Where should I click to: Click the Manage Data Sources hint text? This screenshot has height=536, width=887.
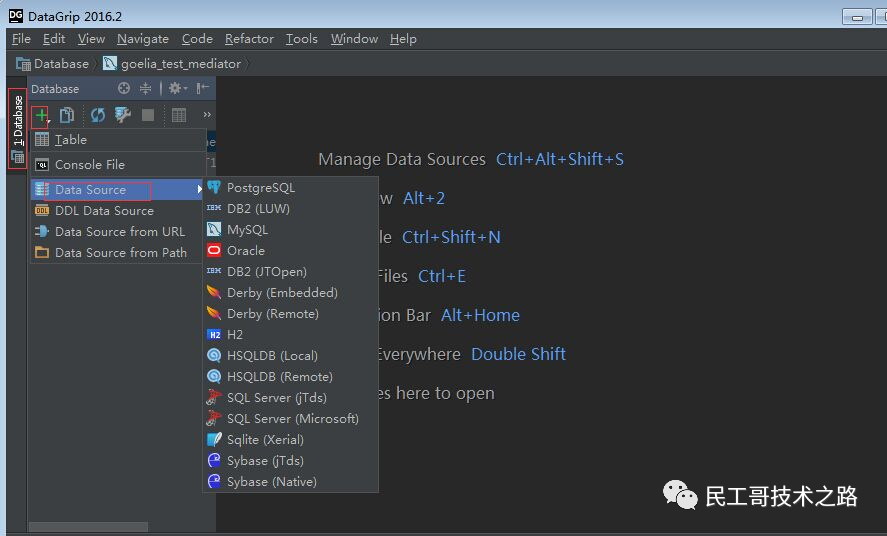point(402,159)
